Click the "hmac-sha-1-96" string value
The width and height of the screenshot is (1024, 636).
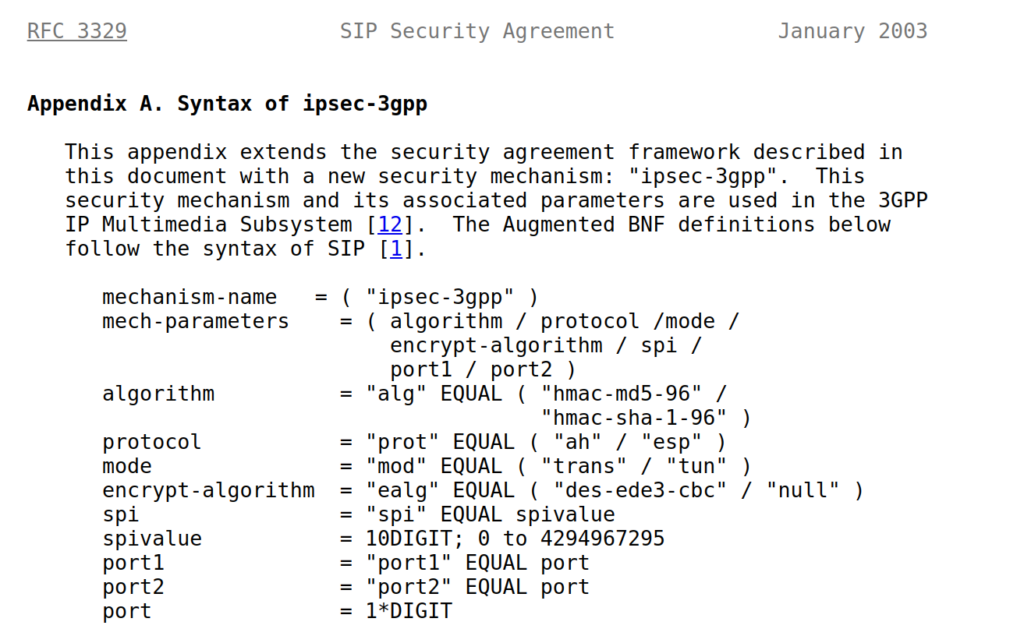pos(633,418)
